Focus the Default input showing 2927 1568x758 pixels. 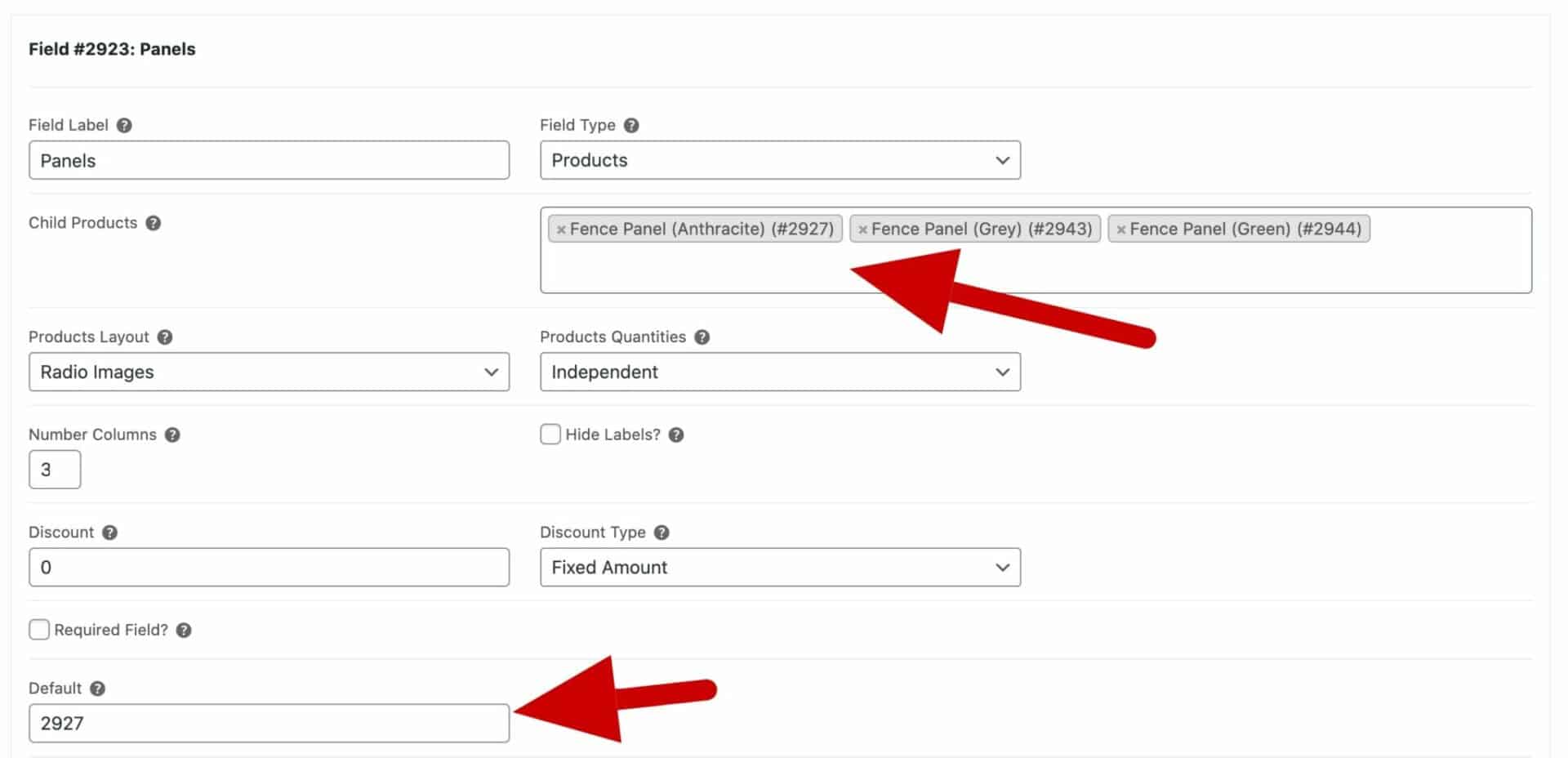click(x=269, y=723)
